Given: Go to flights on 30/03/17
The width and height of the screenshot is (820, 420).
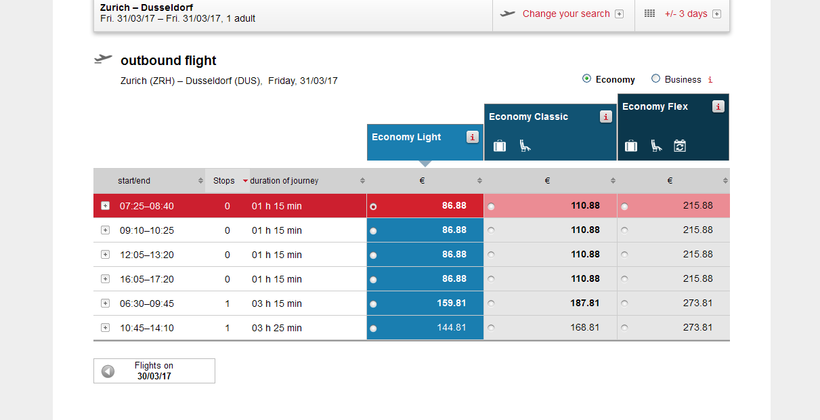Looking at the screenshot, I should (x=154, y=371).
